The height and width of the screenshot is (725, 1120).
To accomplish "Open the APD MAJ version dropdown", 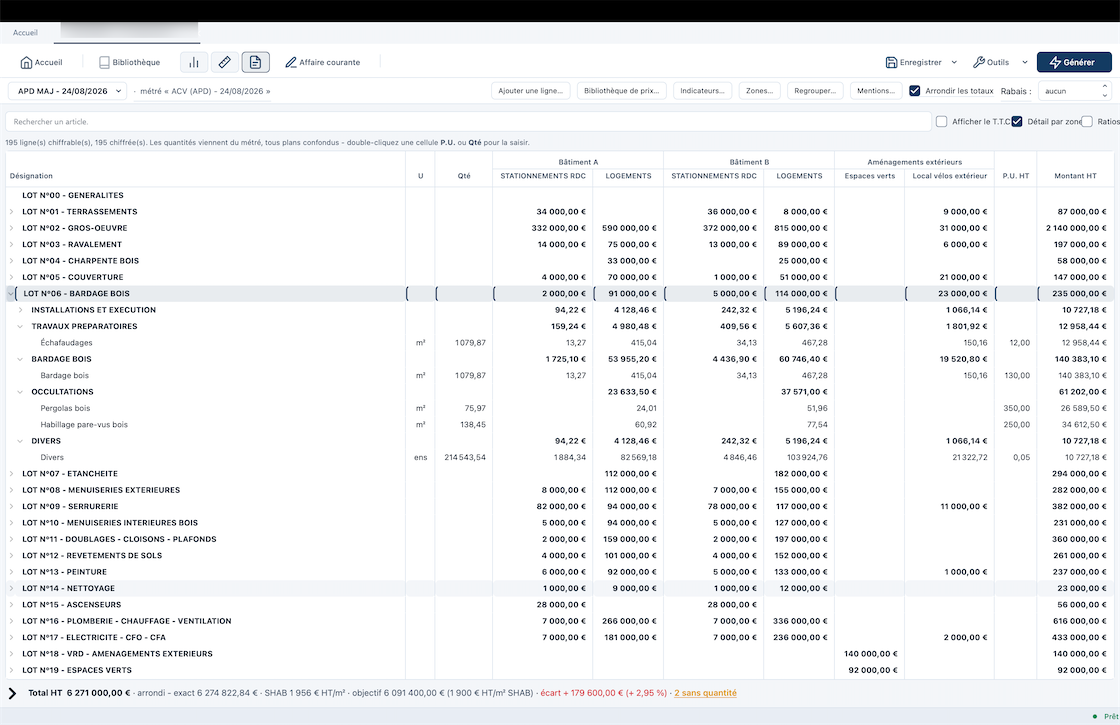I will [x=68, y=91].
